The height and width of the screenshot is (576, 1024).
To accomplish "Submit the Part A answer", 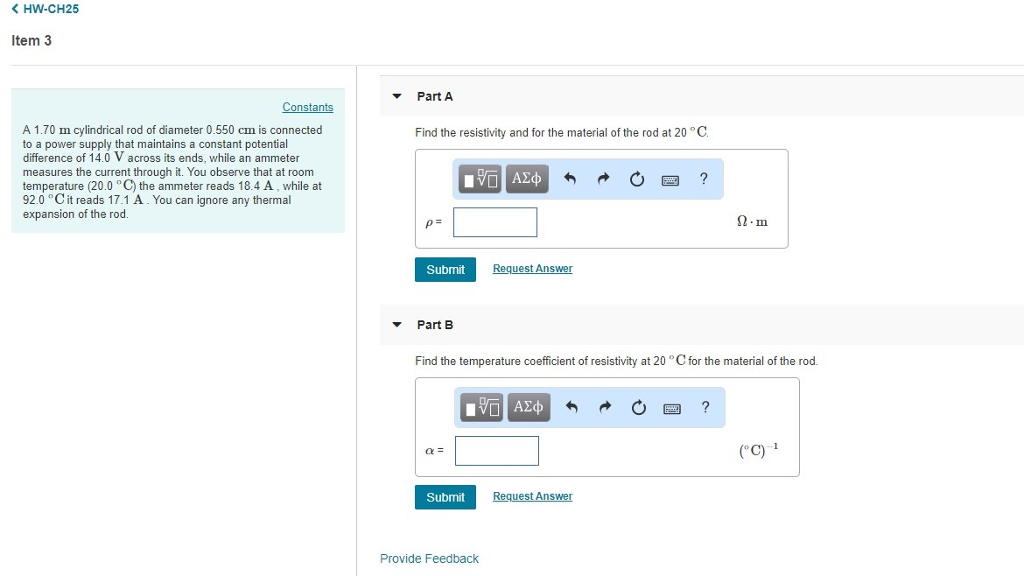I will click(445, 270).
